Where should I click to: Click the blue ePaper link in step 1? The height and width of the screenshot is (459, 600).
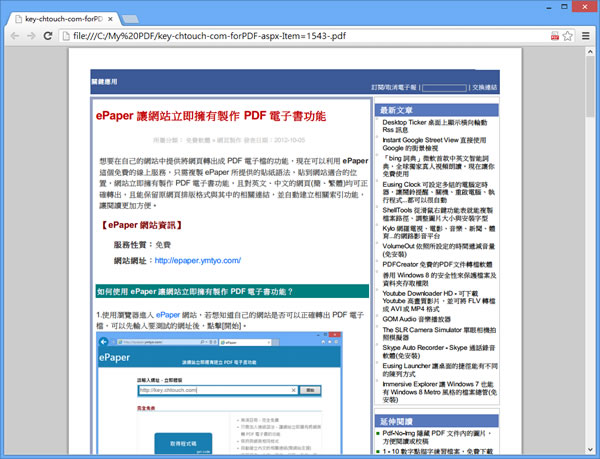[168, 315]
